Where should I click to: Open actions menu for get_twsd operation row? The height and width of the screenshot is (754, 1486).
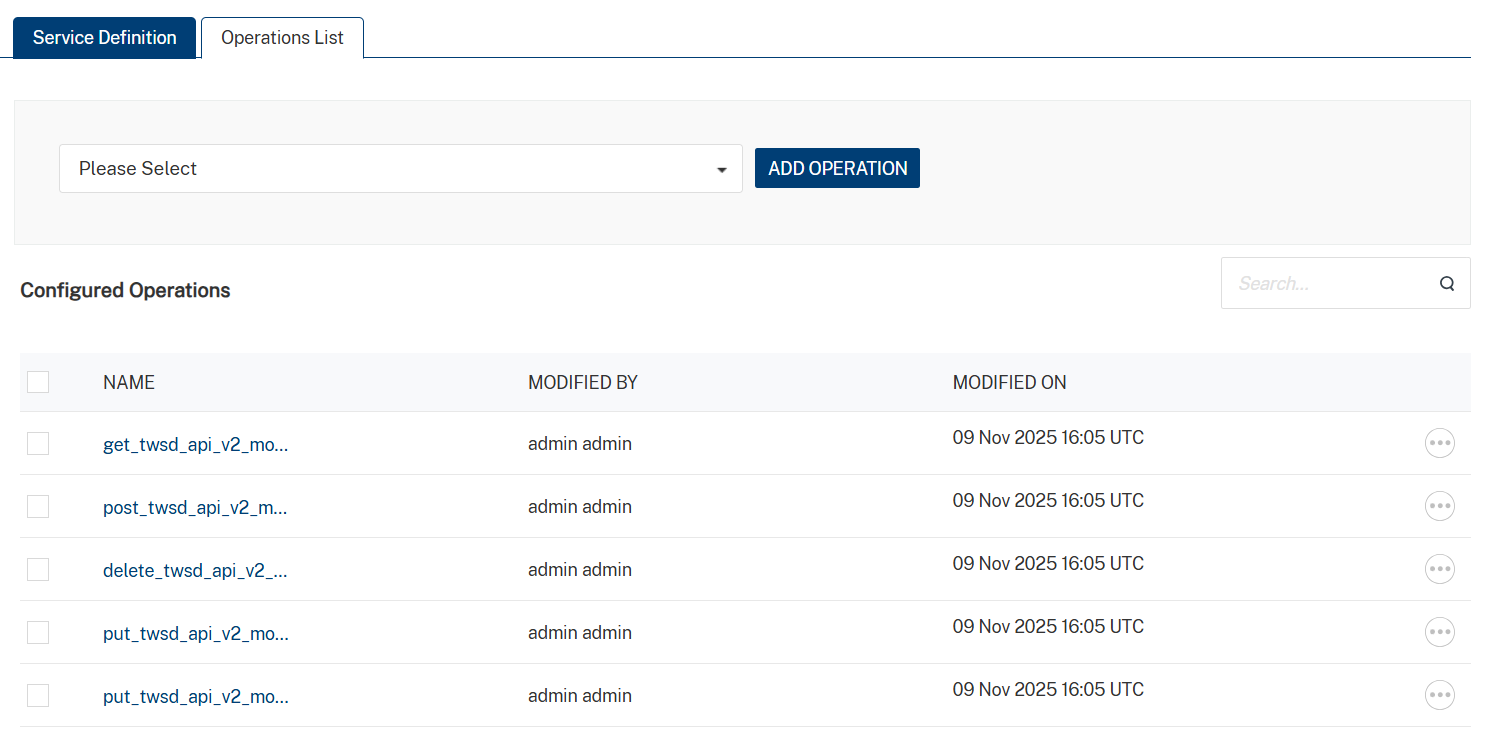pyautogui.click(x=1439, y=443)
